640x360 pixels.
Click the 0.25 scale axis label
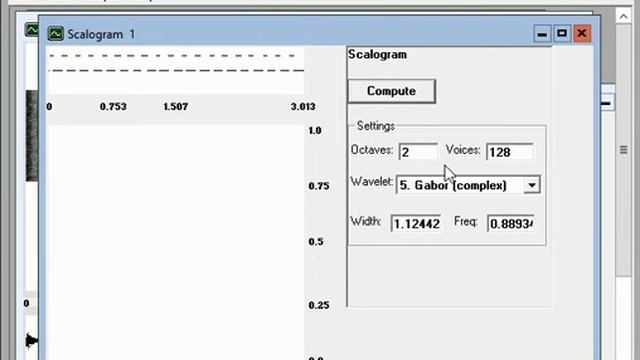pos(319,305)
